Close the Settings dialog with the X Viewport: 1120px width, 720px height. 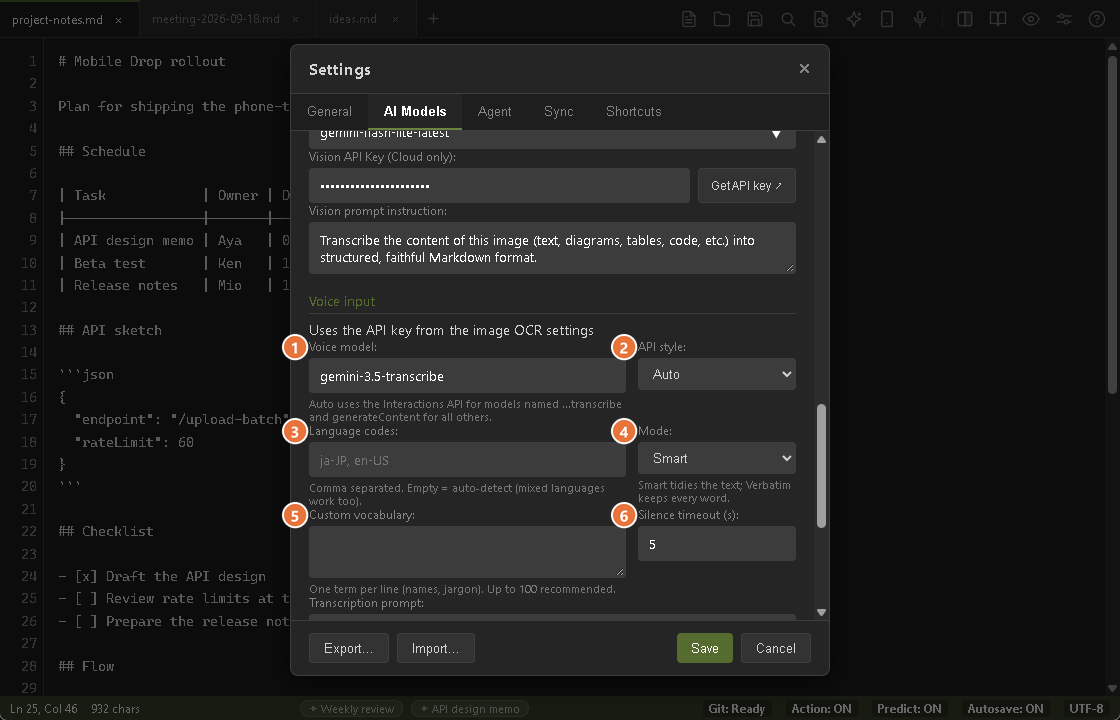tap(804, 69)
